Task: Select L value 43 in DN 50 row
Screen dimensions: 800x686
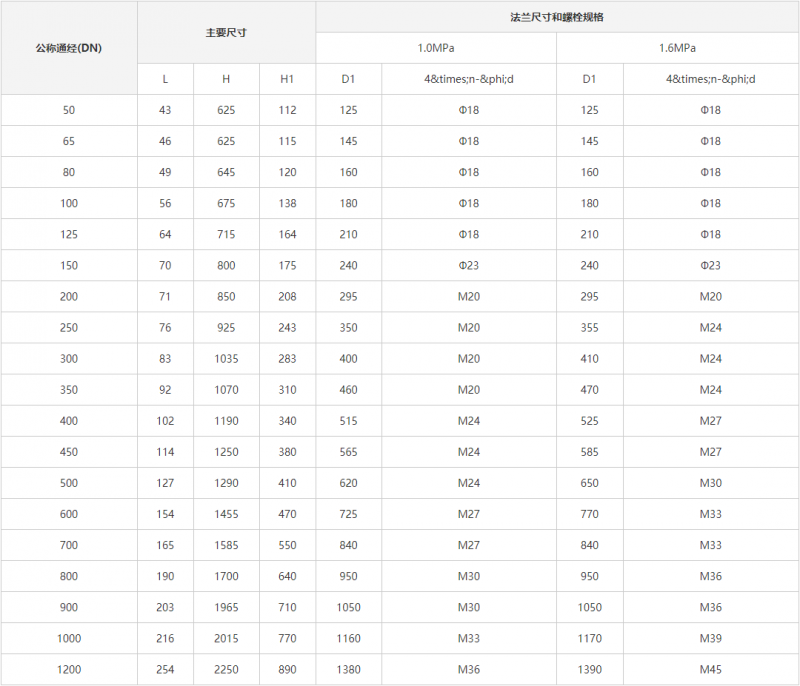Action: pos(165,110)
